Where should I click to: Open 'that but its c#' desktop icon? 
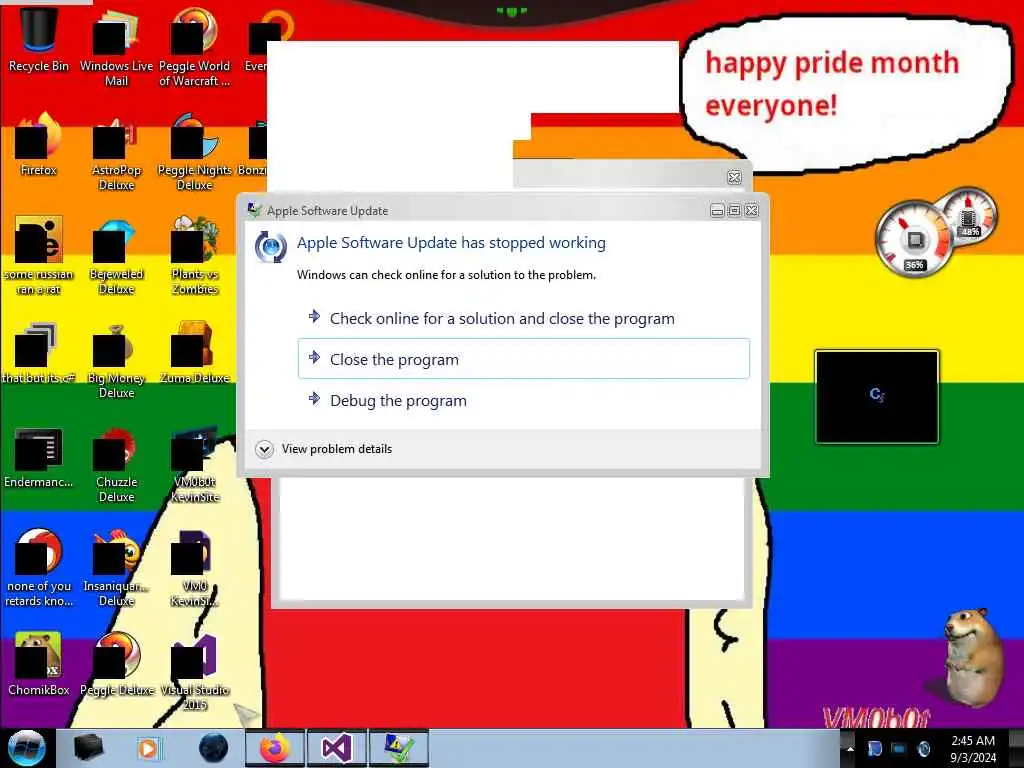tap(39, 353)
